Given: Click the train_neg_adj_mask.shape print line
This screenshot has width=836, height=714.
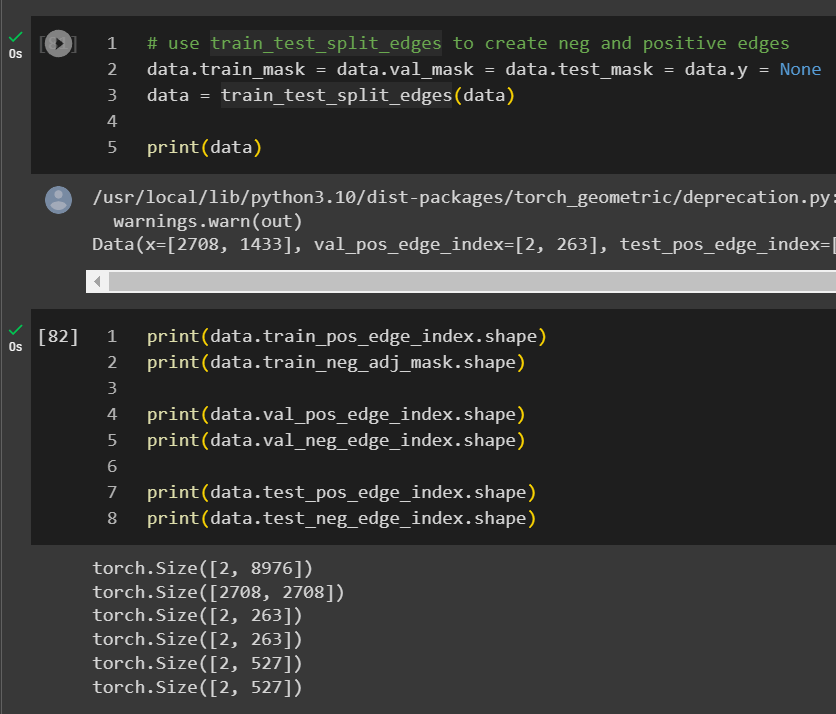Looking at the screenshot, I should tap(336, 362).
